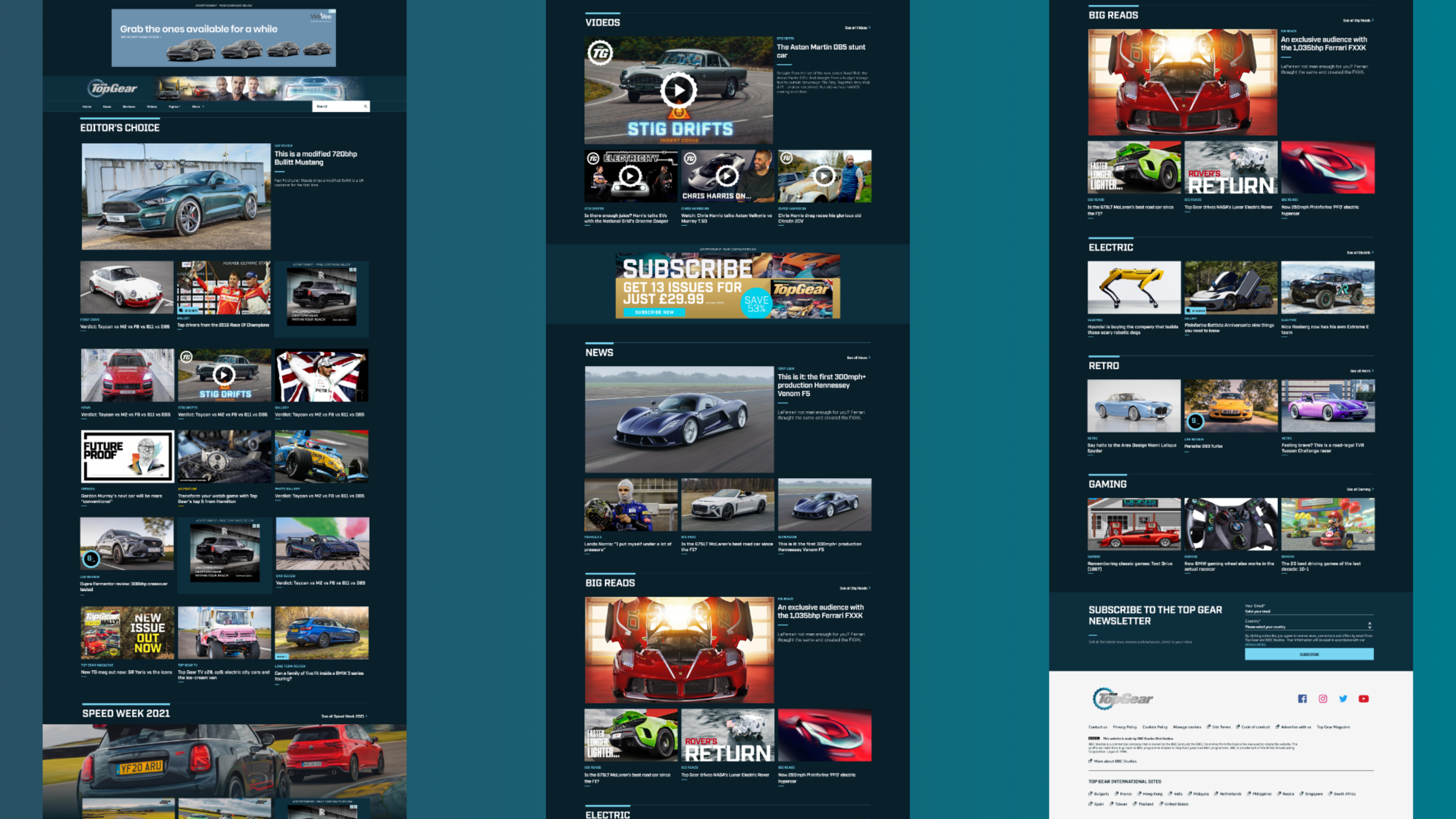The image size is (1456, 819).
Task: Click the Bulgaria external link icon
Action: point(1090,793)
